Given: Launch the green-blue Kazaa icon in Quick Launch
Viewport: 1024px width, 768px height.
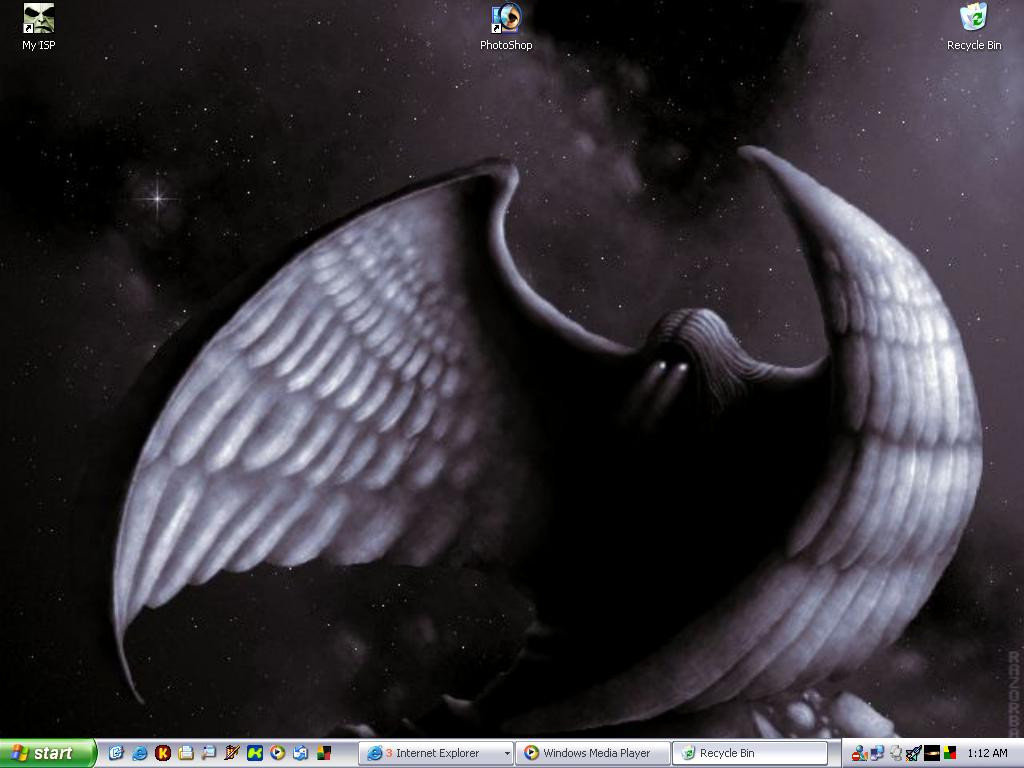Looking at the screenshot, I should tap(254, 753).
